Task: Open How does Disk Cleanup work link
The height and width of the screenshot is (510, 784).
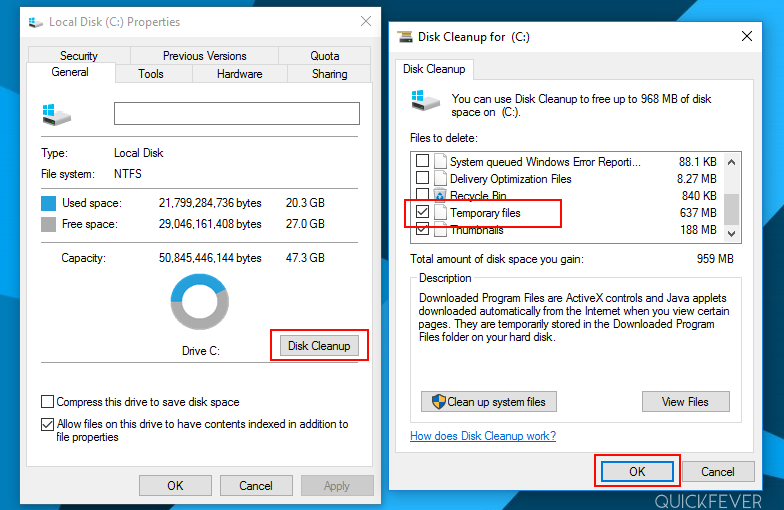Action: pos(483,436)
